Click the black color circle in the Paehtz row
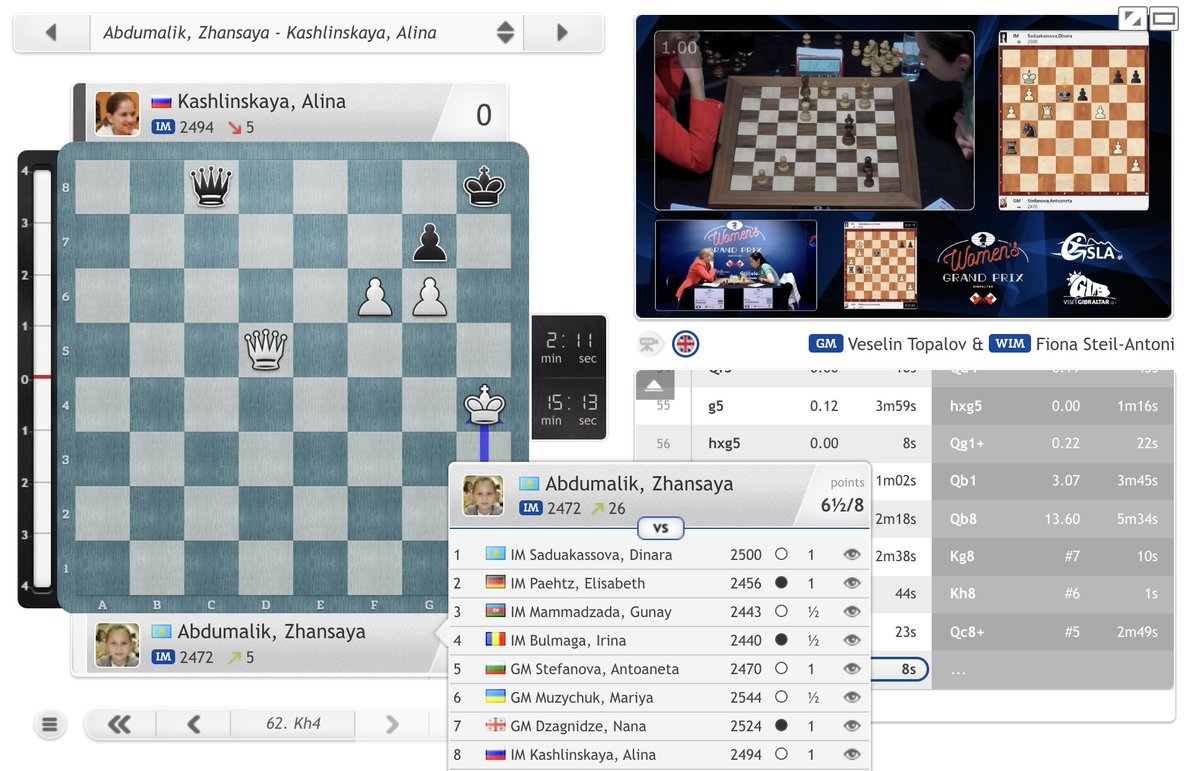 [781, 583]
